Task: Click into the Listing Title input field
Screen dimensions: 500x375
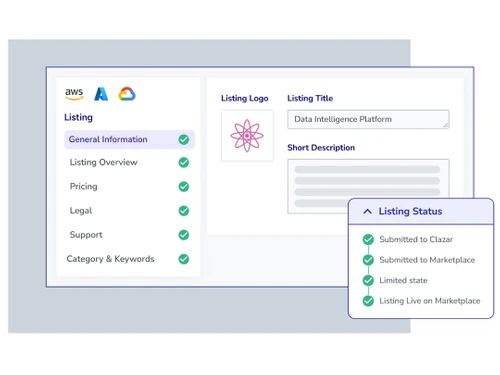Action: tap(368, 119)
